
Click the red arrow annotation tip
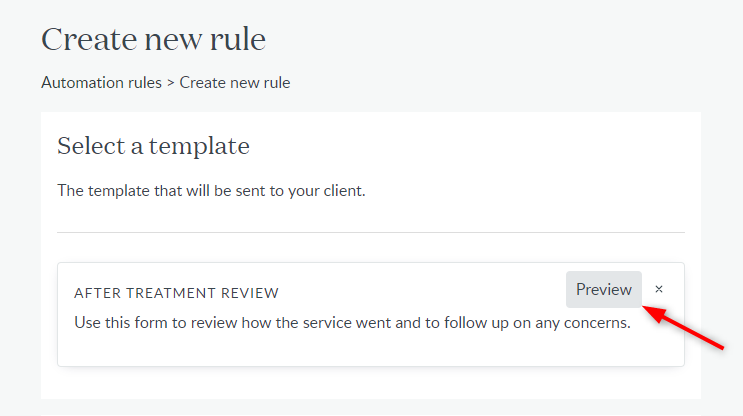[645, 309]
